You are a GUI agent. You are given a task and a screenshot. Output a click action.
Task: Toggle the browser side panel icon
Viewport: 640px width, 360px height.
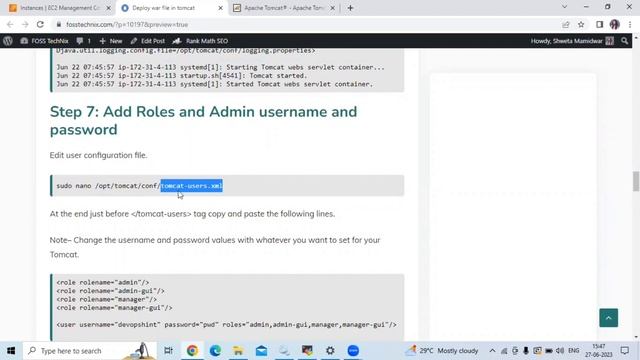click(599, 24)
